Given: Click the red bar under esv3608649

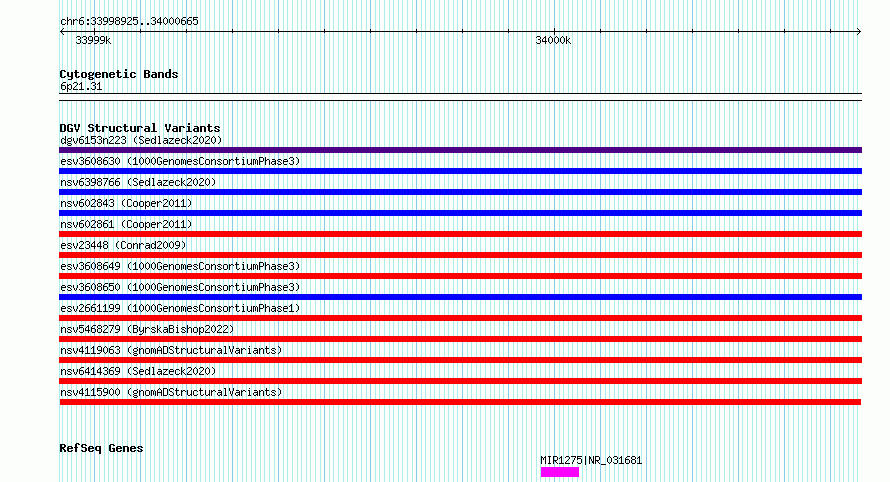Looking at the screenshot, I should (x=460, y=276).
